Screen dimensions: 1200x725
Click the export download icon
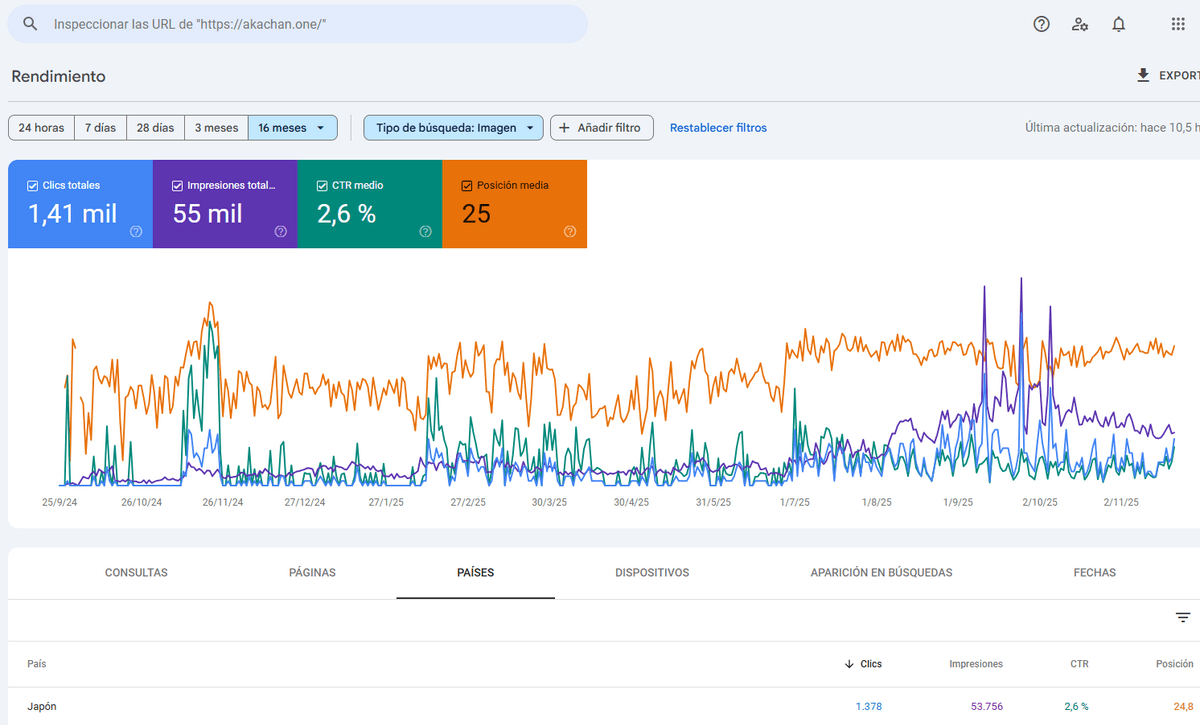point(1143,76)
